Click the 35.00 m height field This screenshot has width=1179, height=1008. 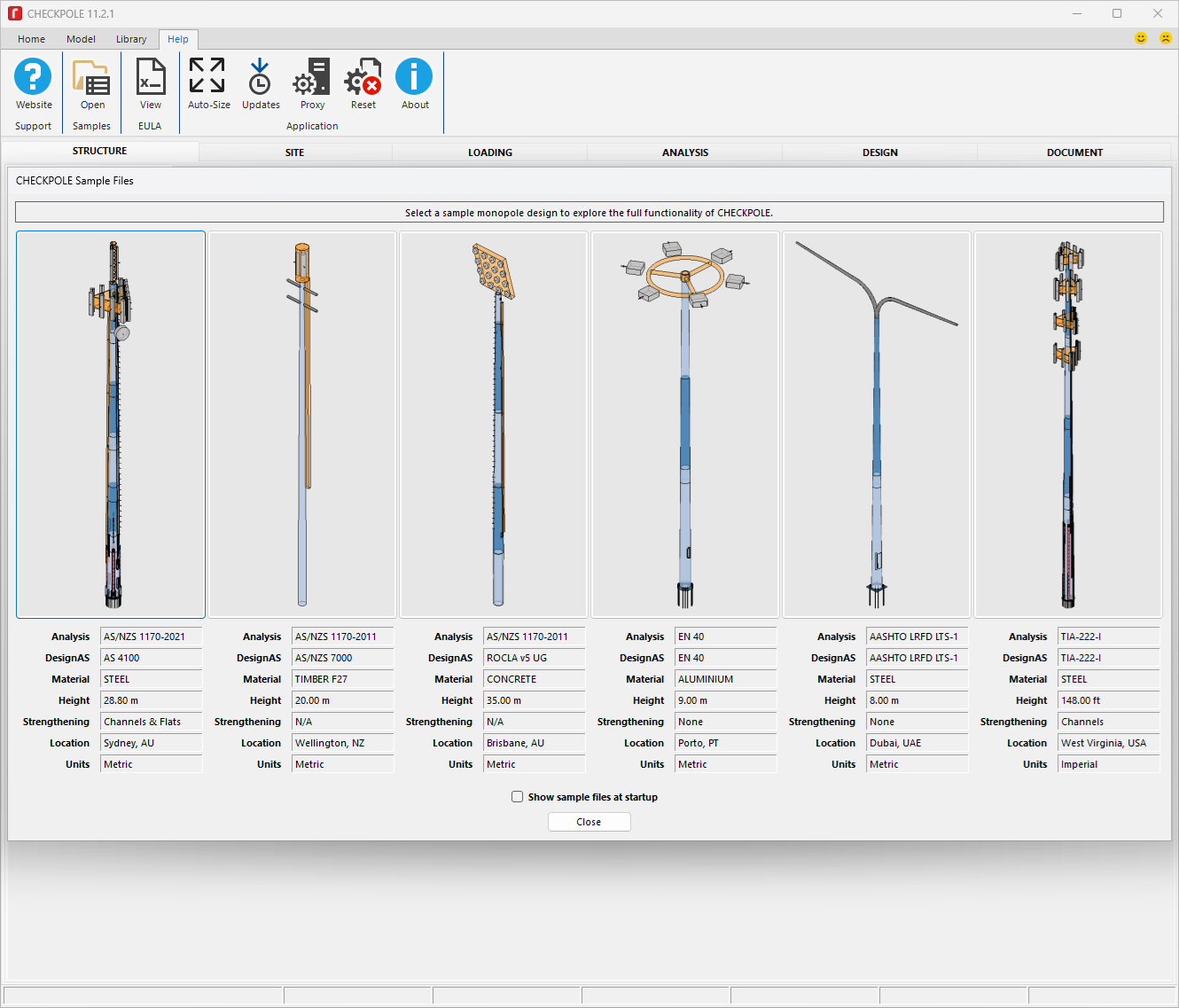pyautogui.click(x=535, y=700)
